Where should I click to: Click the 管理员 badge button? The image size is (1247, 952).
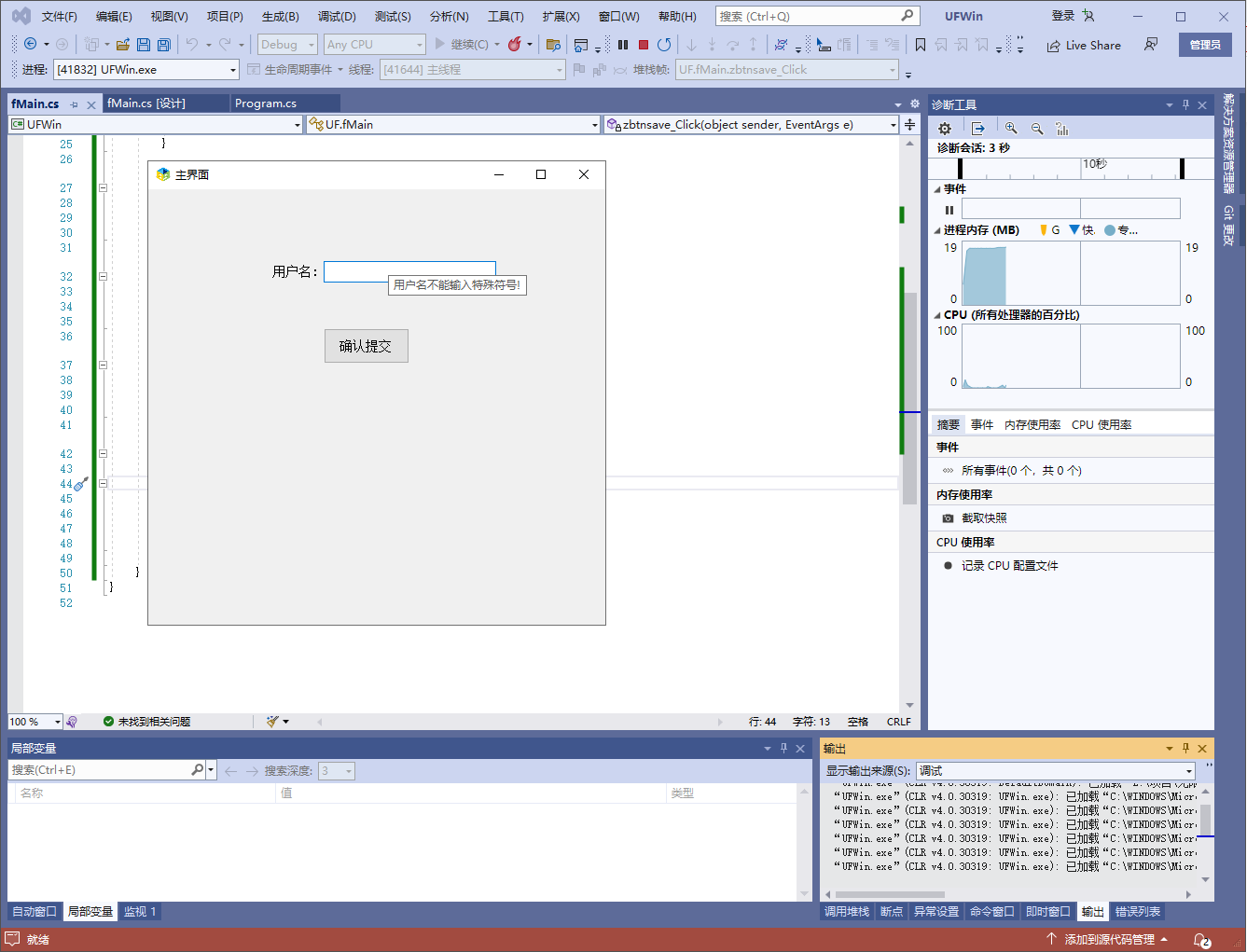[x=1205, y=45]
